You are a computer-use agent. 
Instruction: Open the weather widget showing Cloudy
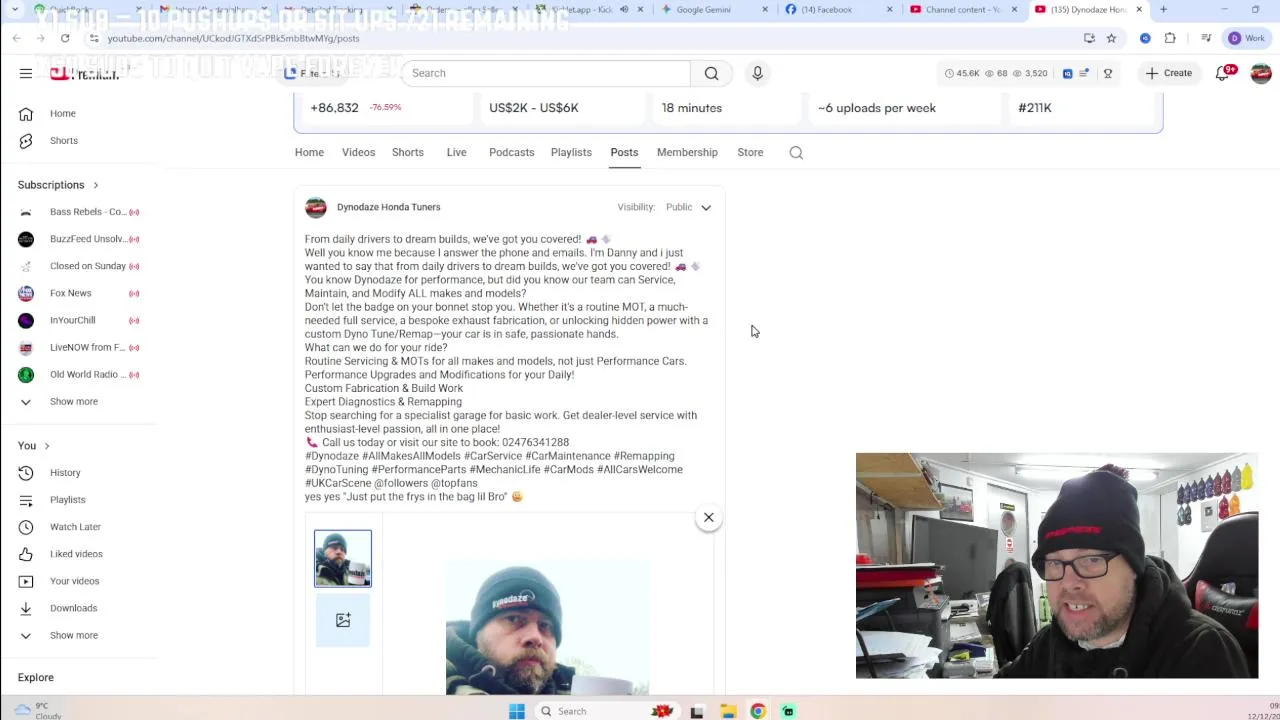point(38,711)
